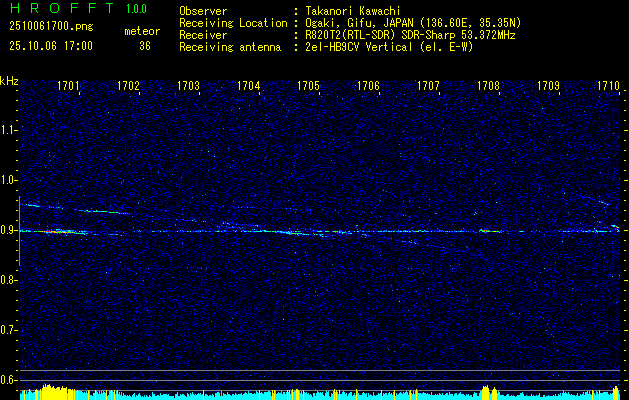
Task: Select the filename 2510061700.png
Action: pyautogui.click(x=51, y=27)
